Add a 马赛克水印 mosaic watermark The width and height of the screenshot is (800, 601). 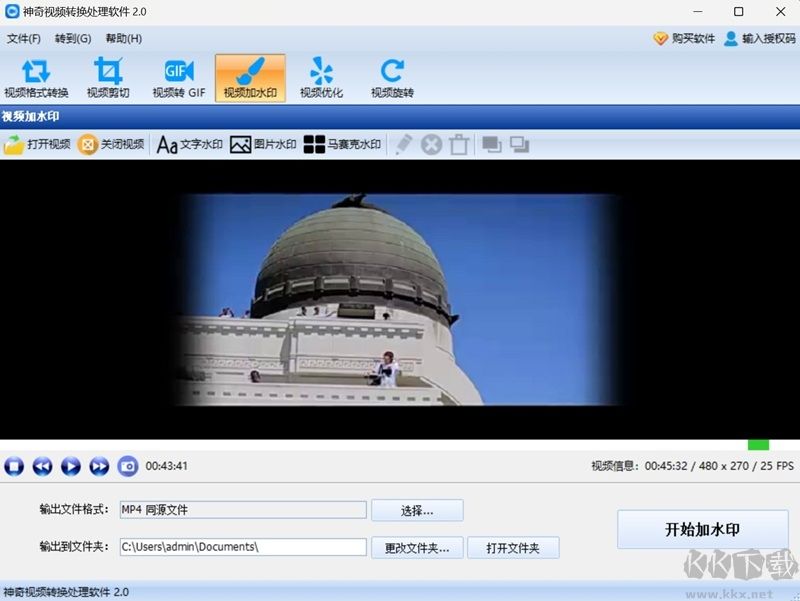click(x=342, y=144)
